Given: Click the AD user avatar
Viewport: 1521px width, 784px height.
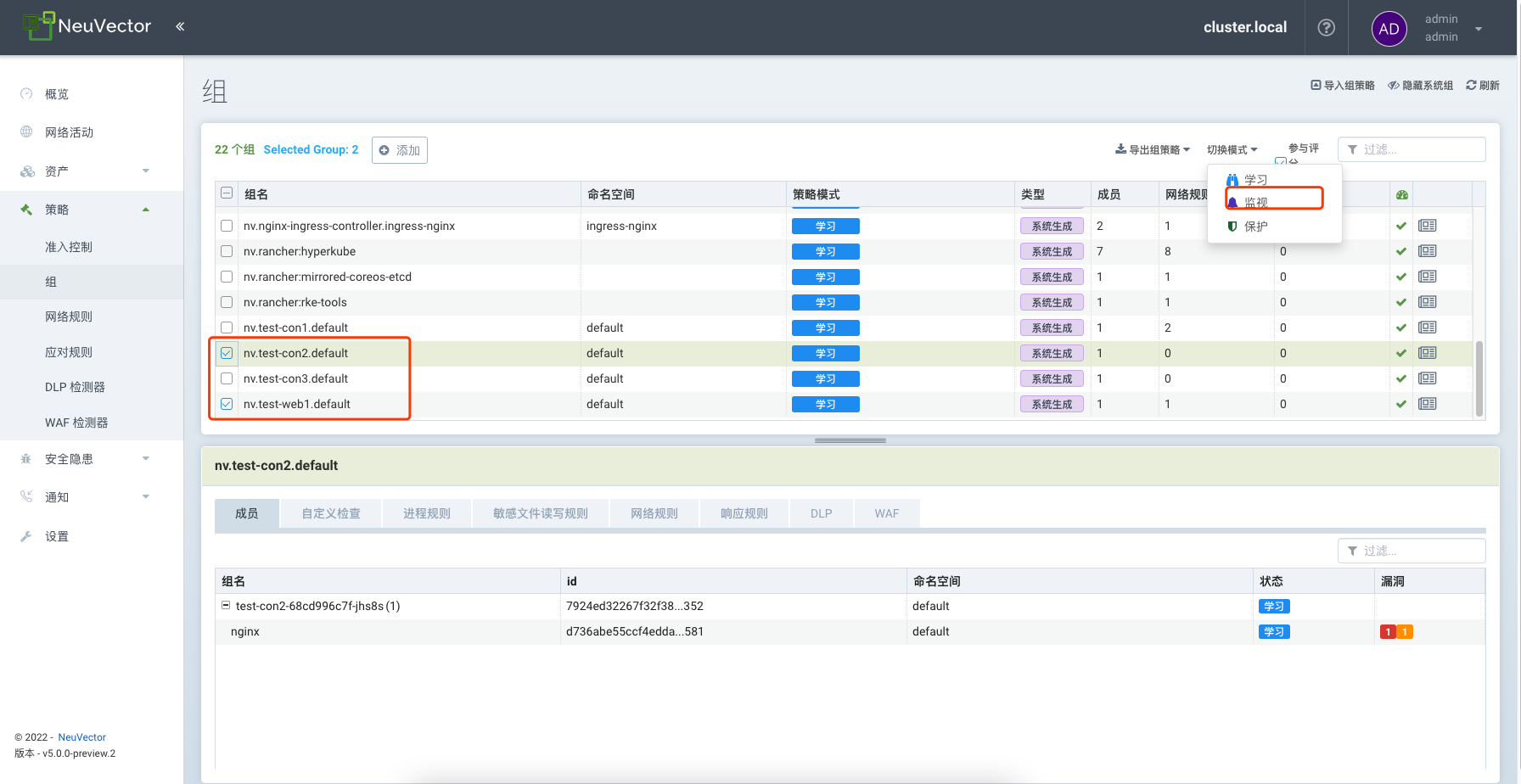Looking at the screenshot, I should coord(1389,29).
